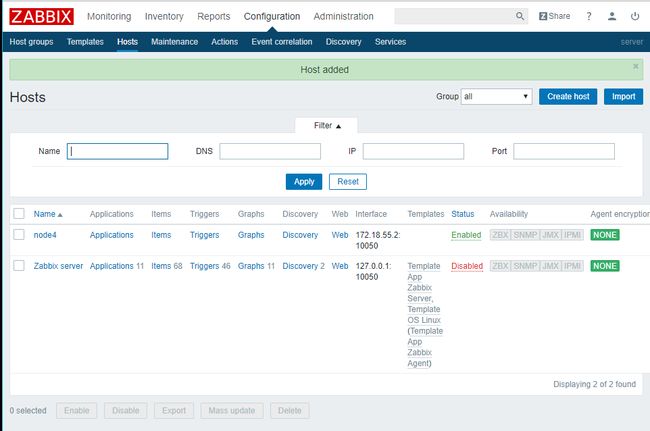650x431 pixels.
Task: Dismiss the Host added message
Action: [635, 66]
